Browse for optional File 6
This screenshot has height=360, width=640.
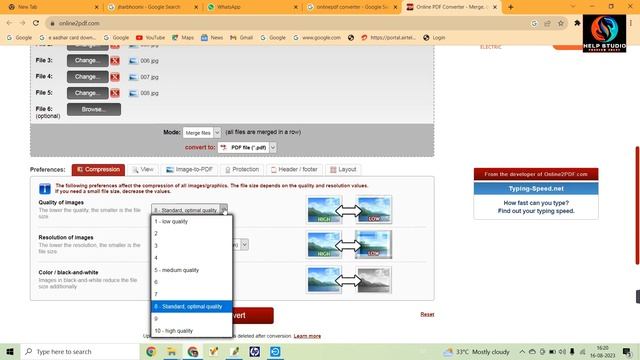[x=94, y=109]
